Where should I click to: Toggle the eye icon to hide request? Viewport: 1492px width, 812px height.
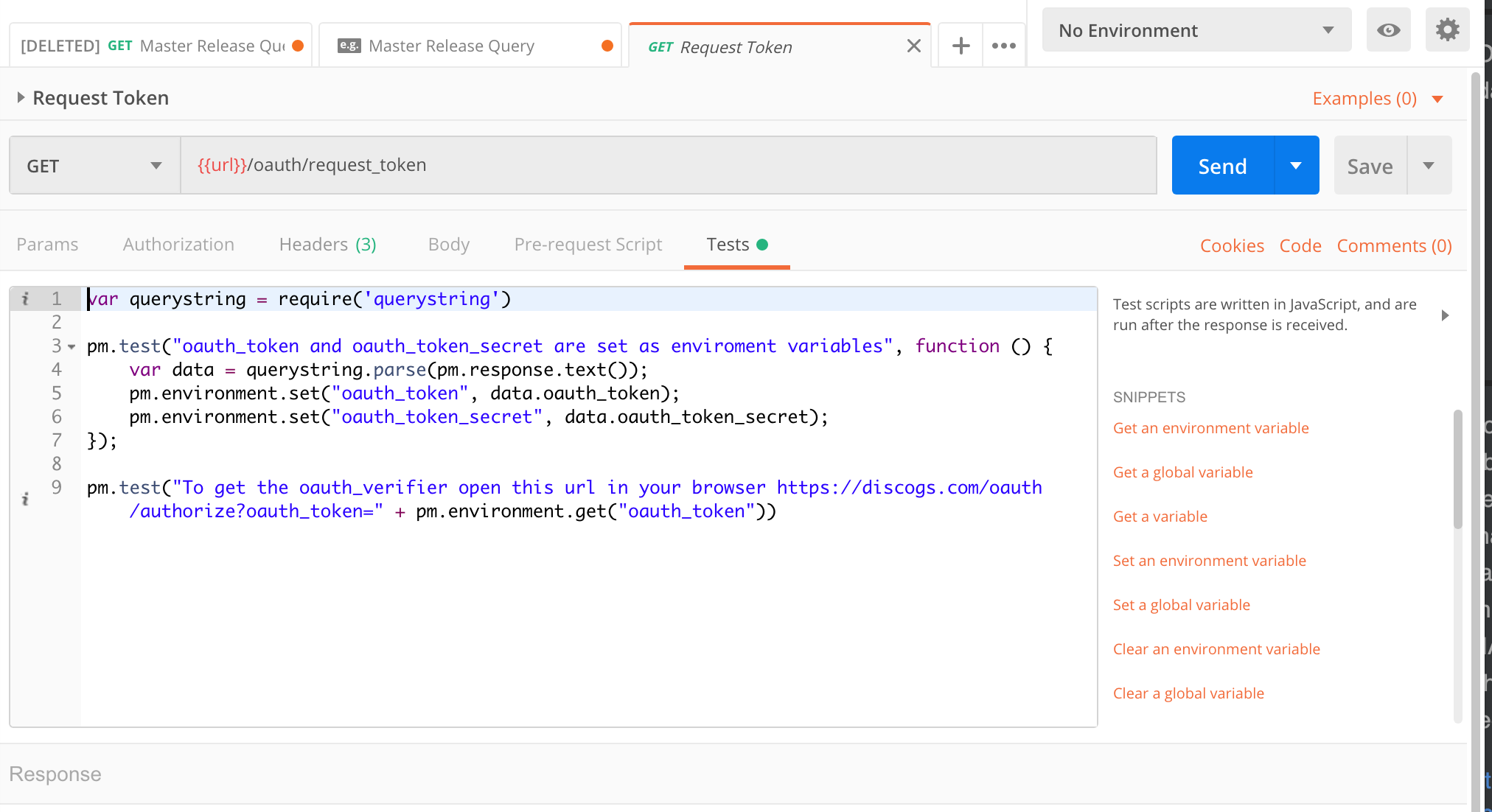coord(1388,29)
